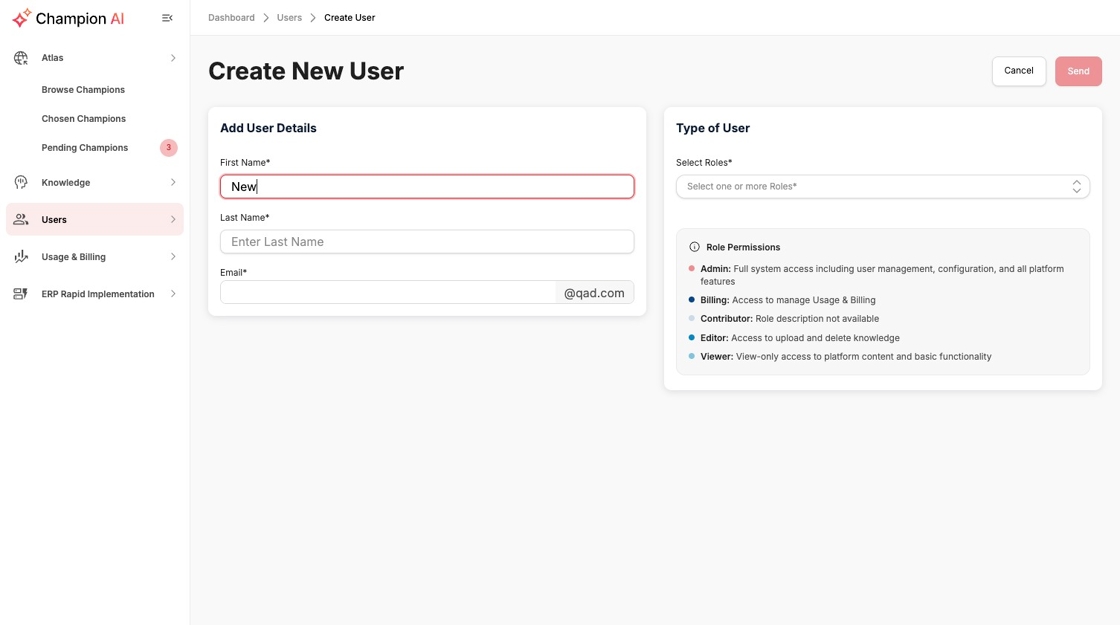Collapse the sidebar with the toggle icon
The image size is (1120, 625).
coord(167,18)
